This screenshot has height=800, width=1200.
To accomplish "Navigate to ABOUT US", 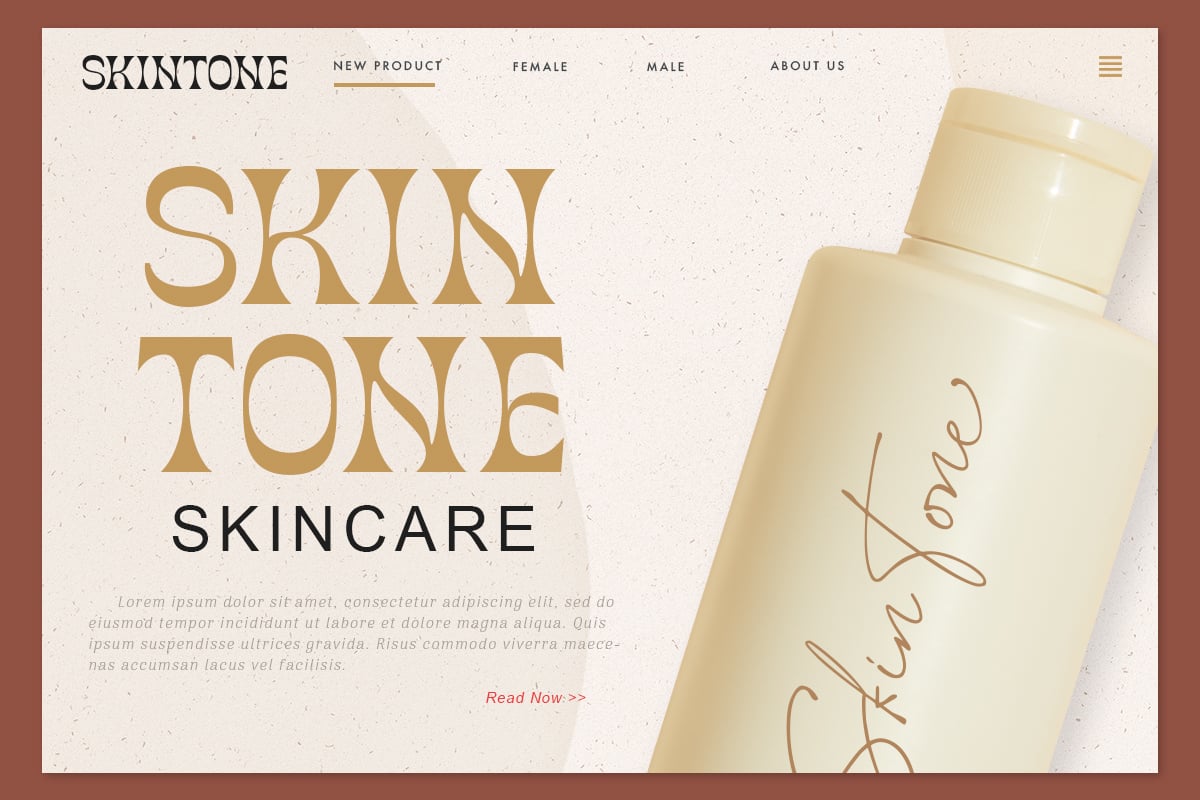I will (808, 66).
